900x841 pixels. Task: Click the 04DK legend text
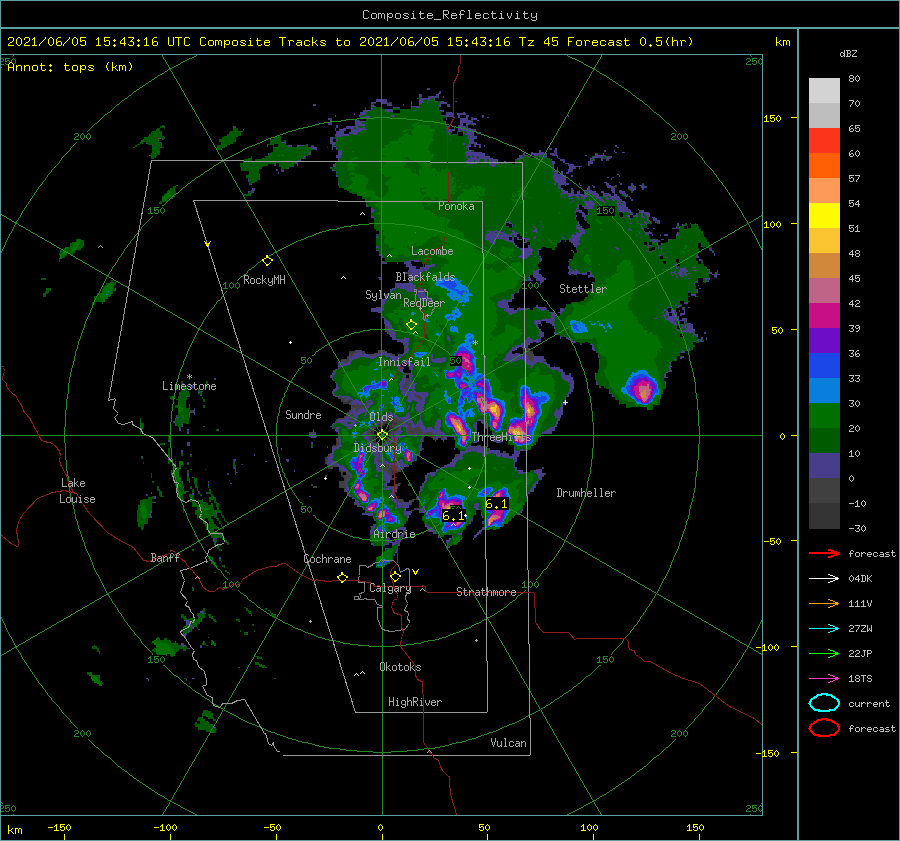pos(860,579)
